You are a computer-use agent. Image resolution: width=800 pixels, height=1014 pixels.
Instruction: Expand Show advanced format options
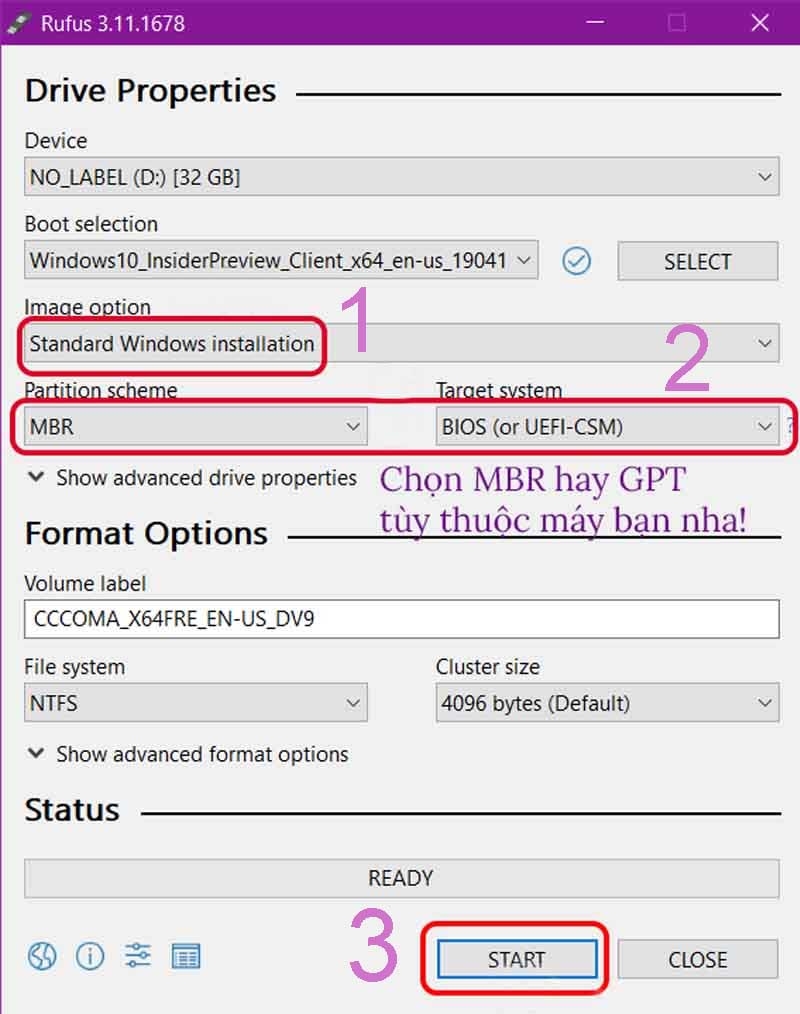point(188,754)
